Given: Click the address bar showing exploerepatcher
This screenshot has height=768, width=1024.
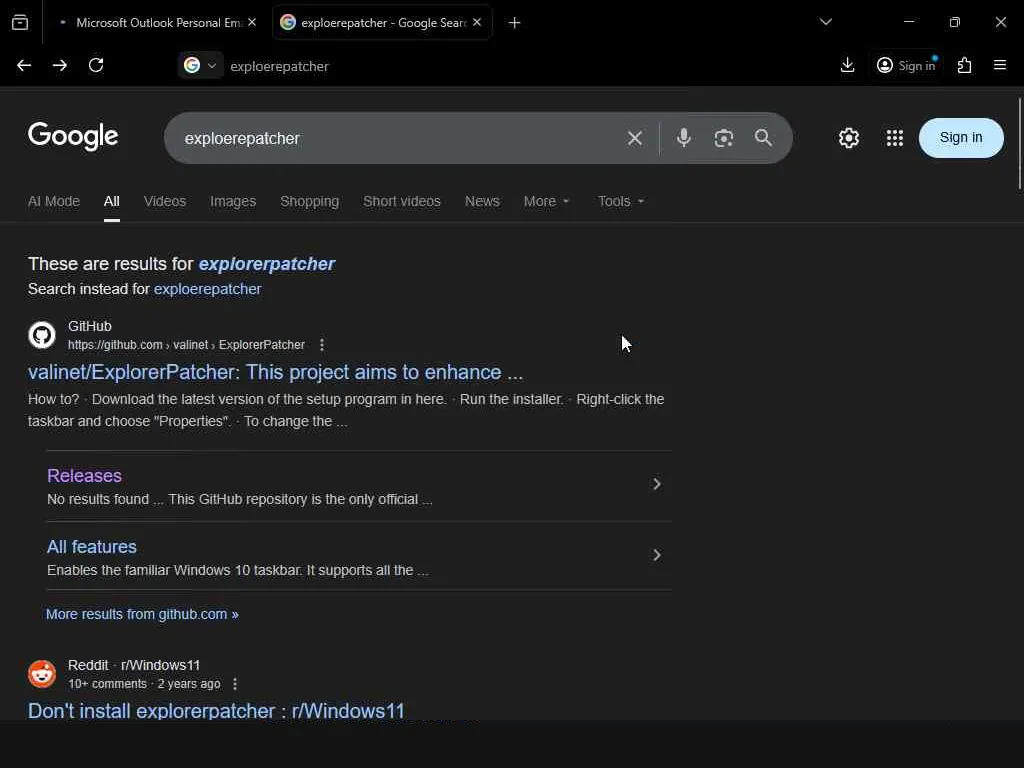Looking at the screenshot, I should (280, 66).
